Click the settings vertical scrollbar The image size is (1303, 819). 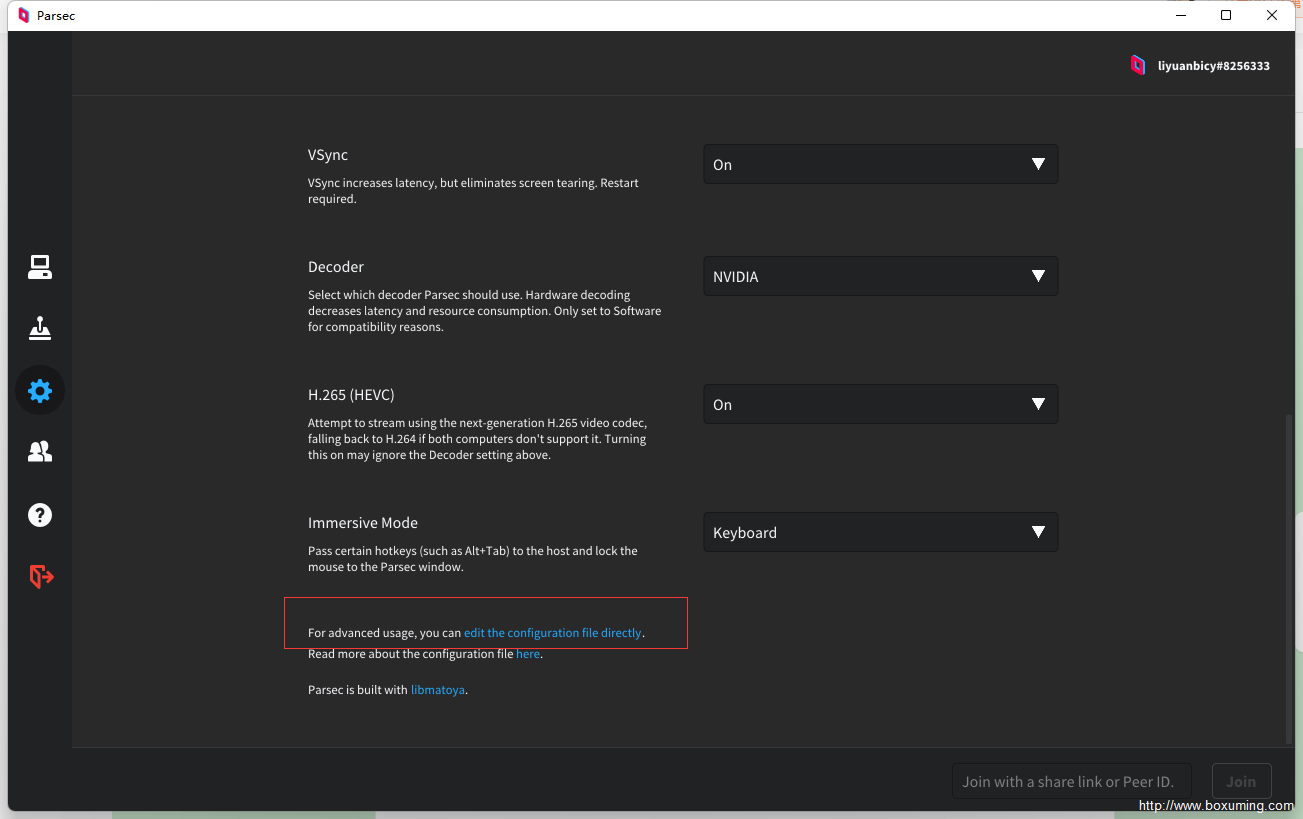click(x=1288, y=579)
